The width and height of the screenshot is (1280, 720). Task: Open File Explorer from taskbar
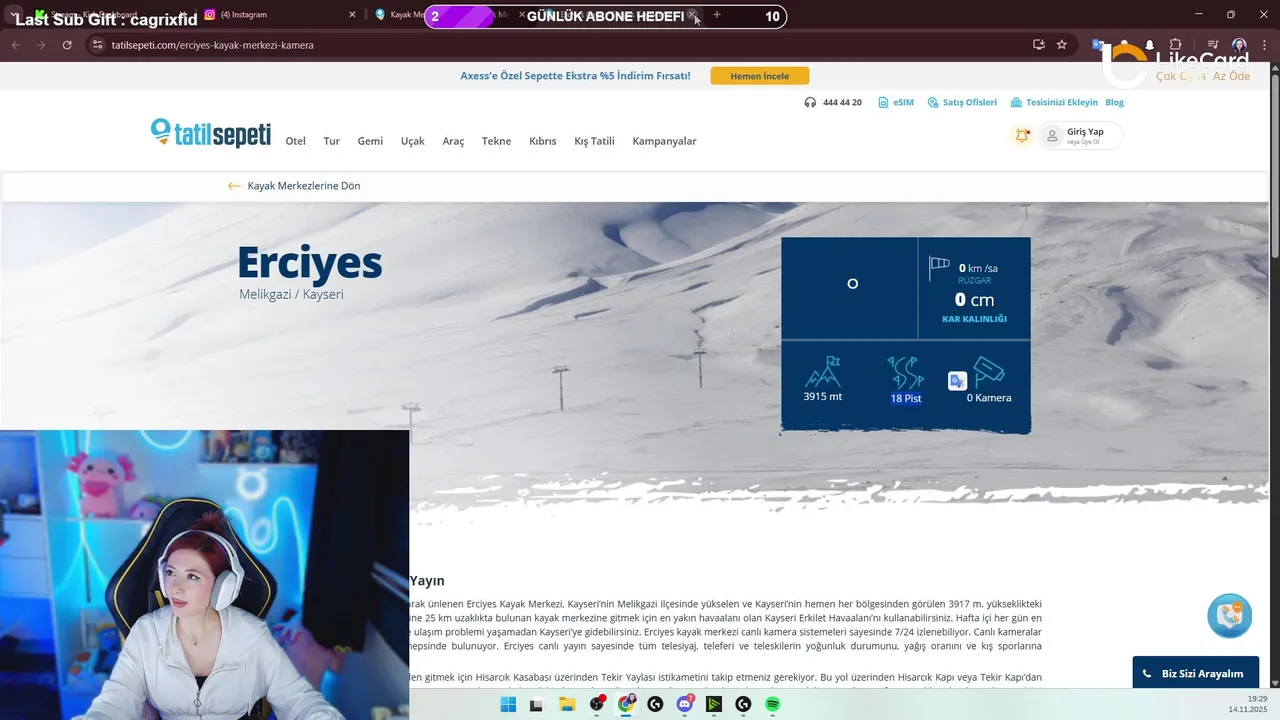566,704
